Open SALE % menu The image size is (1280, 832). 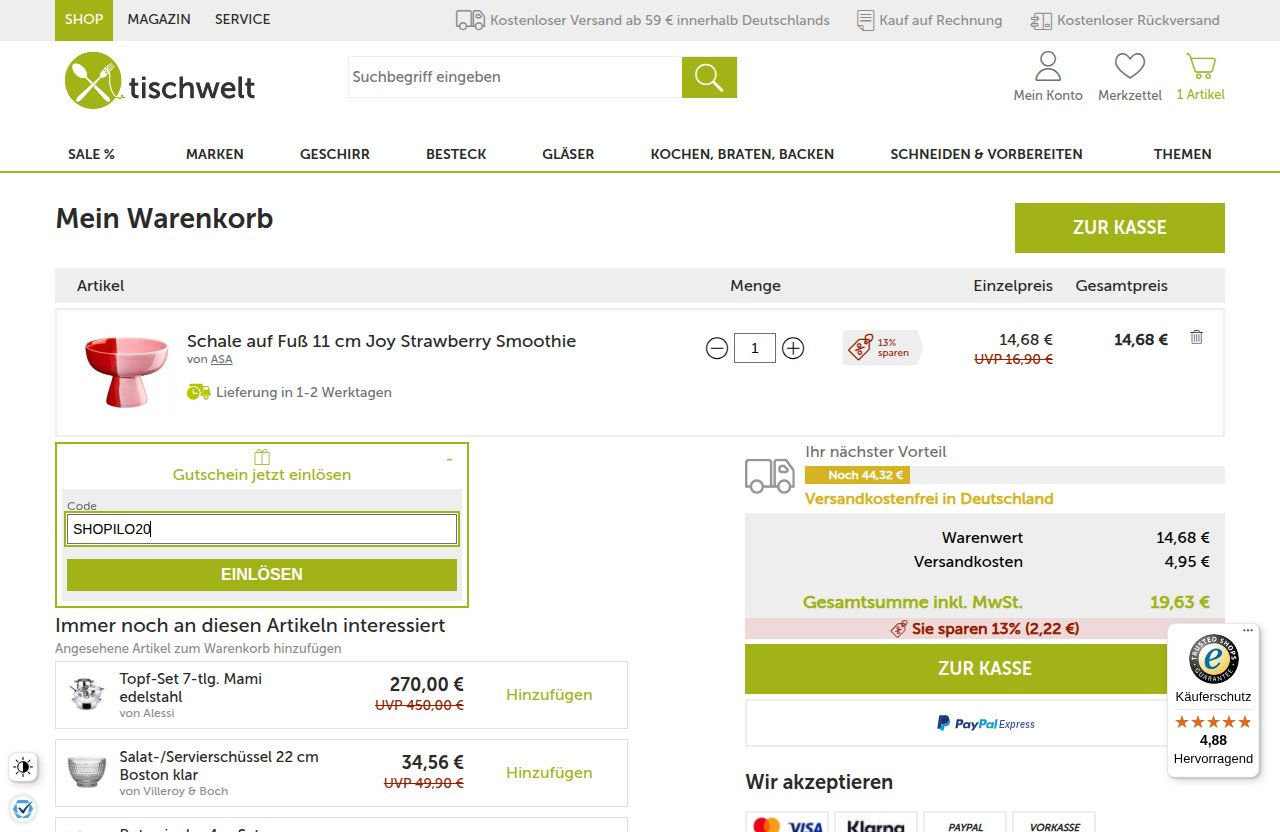pos(91,154)
